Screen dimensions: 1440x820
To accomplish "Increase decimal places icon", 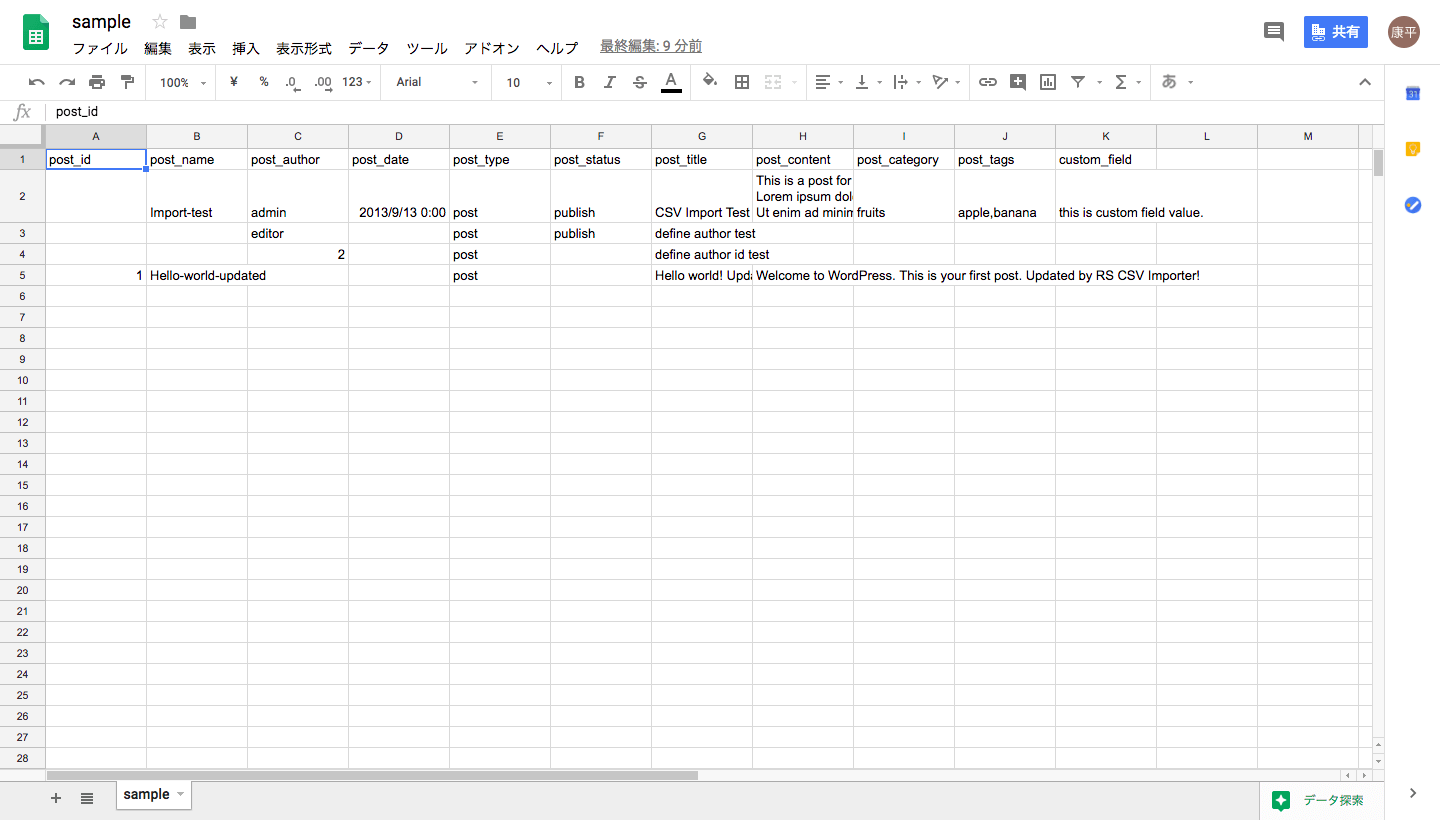I will 322,83.
